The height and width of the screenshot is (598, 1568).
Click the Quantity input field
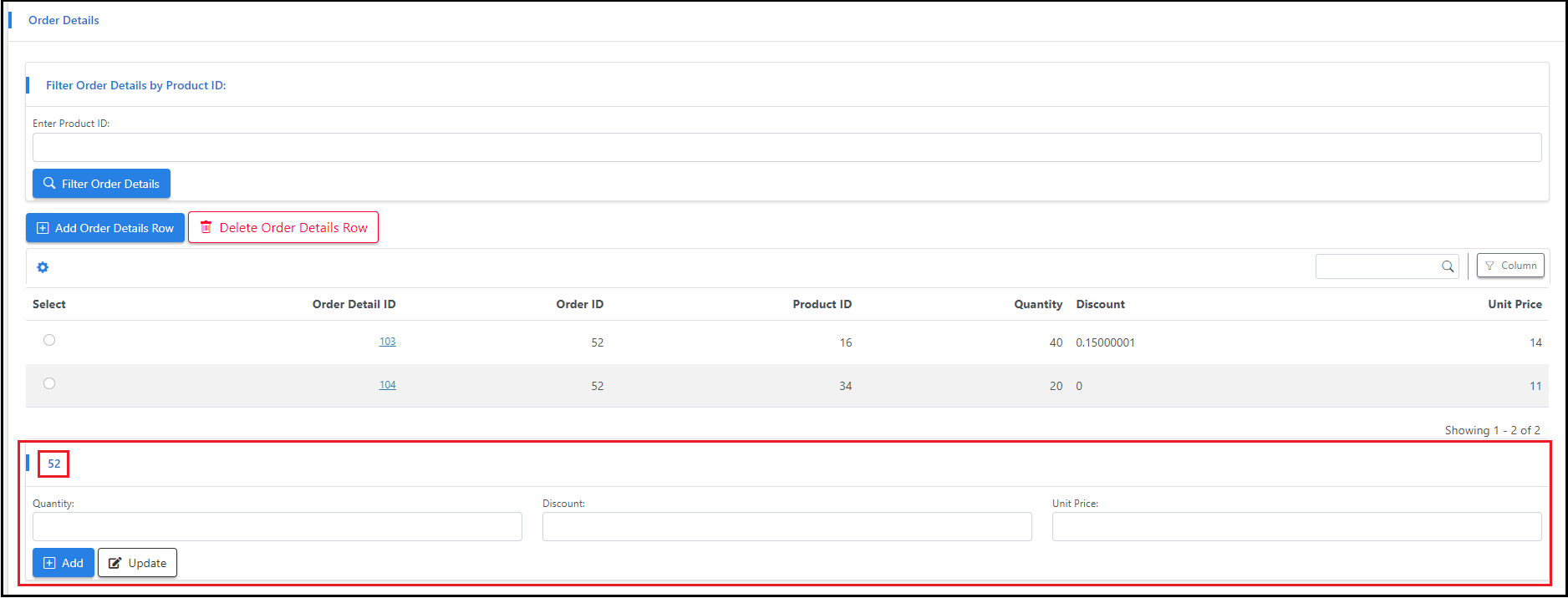pyautogui.click(x=277, y=527)
